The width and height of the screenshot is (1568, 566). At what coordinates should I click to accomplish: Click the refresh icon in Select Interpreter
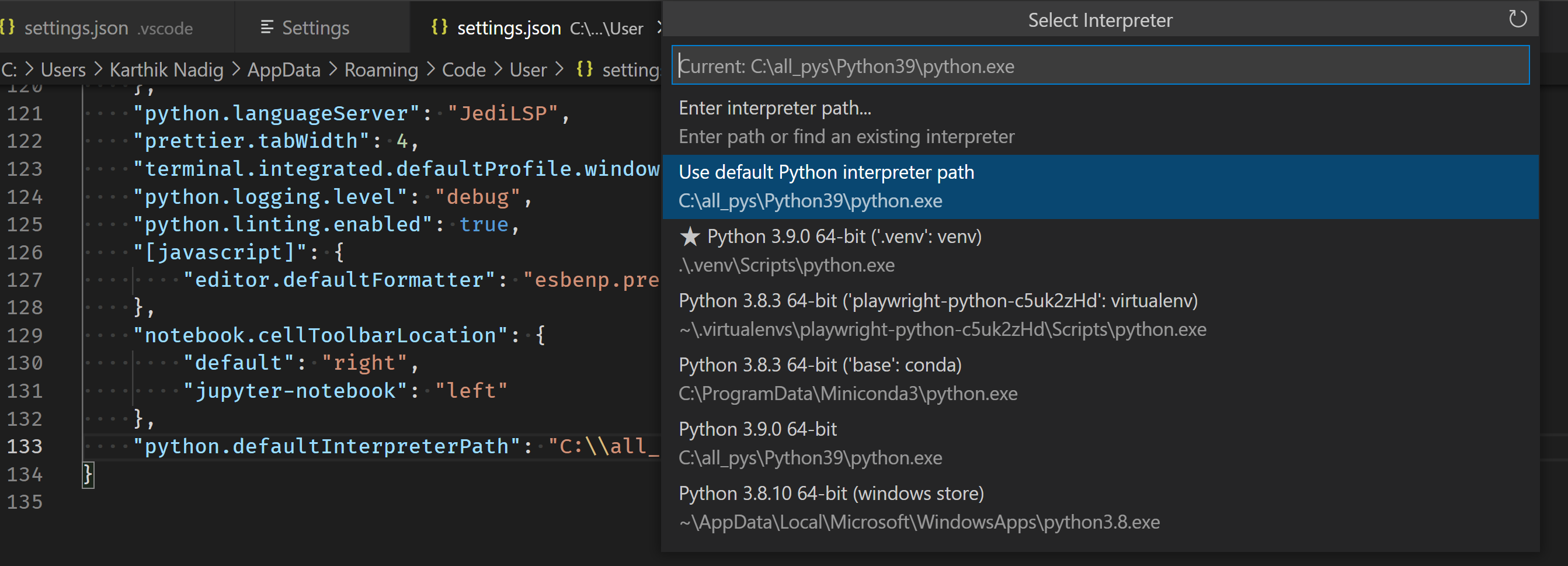(x=1517, y=19)
